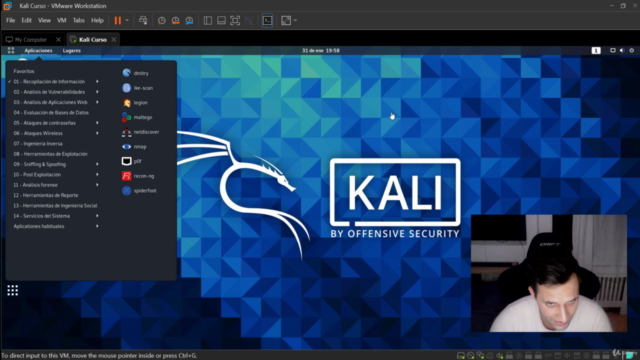Toggle the VMware library sidebar
The height and width of the screenshot is (360, 640).
[208, 20]
